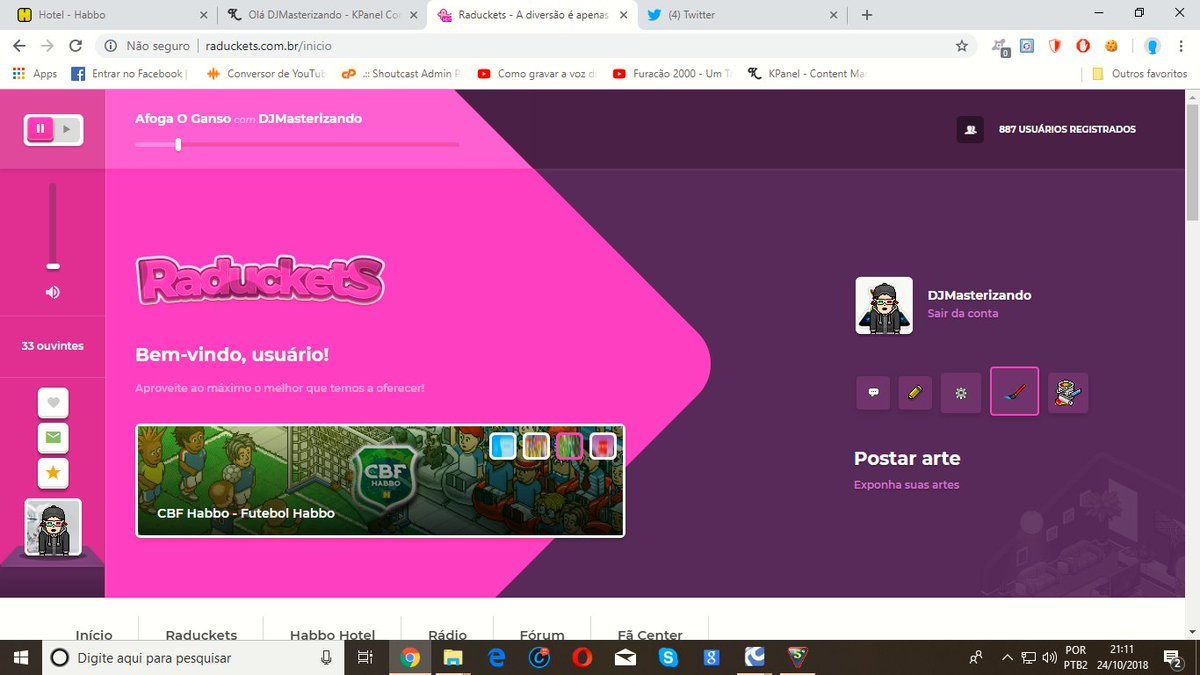
Task: Select the first blue banner thumbnail
Action: (503, 446)
